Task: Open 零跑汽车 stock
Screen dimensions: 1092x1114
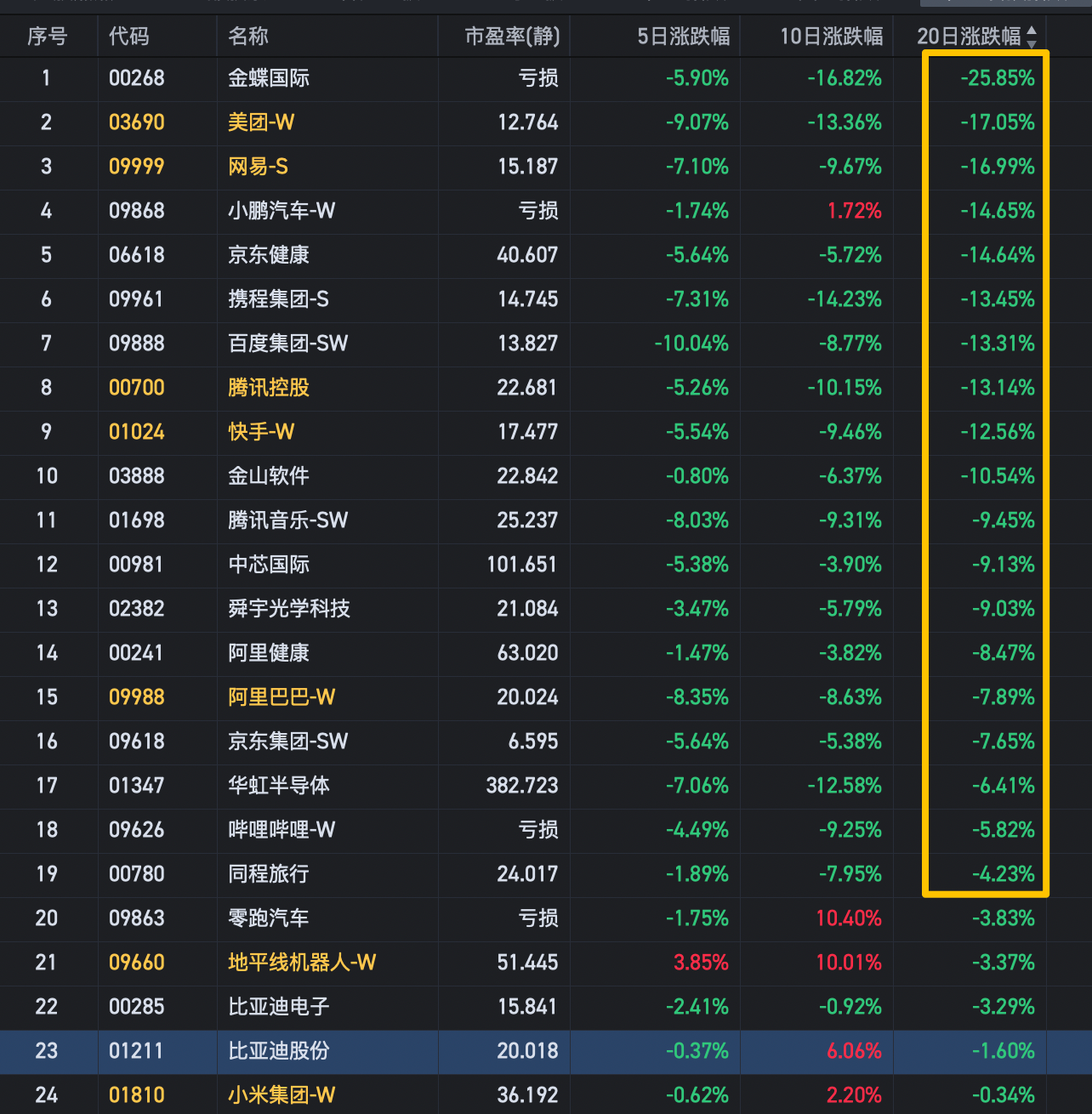Action: [x=269, y=918]
